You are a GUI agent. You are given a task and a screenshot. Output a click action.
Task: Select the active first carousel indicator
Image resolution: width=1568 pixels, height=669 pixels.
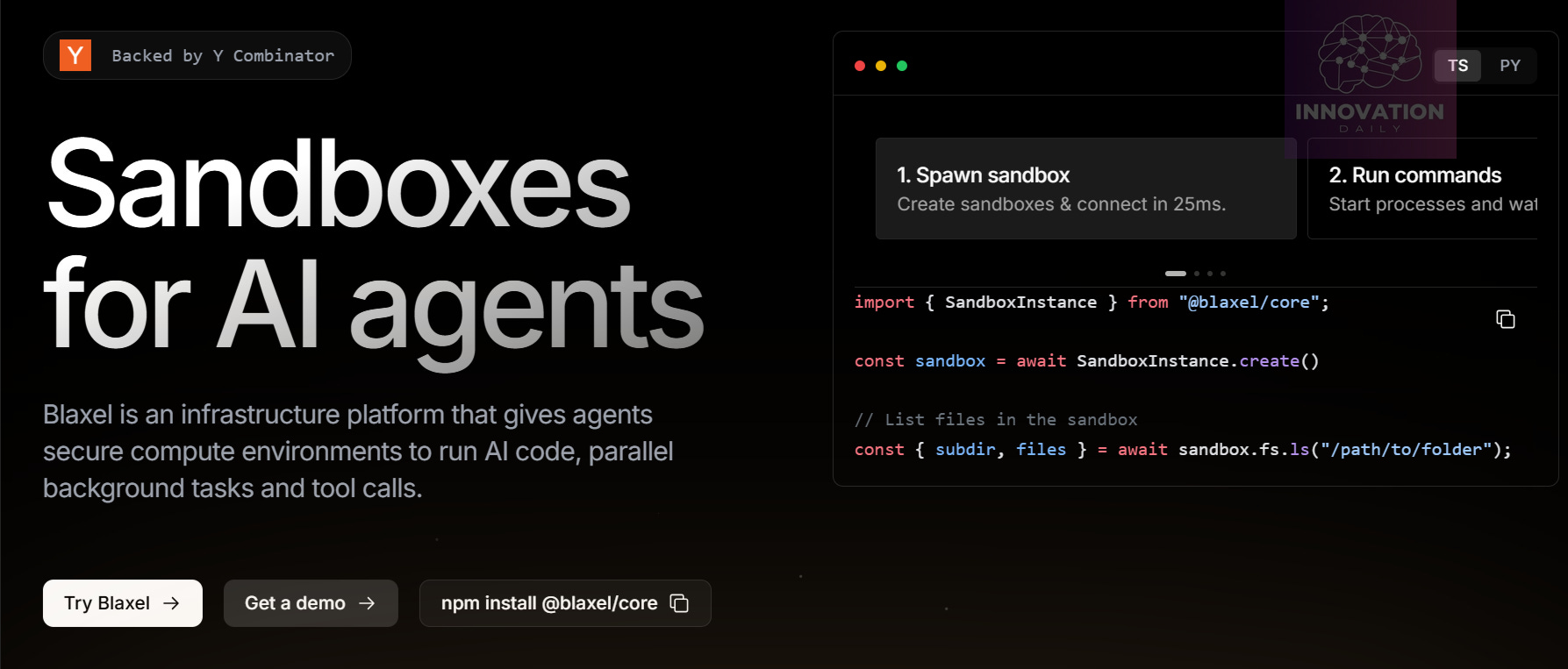[x=1176, y=274]
